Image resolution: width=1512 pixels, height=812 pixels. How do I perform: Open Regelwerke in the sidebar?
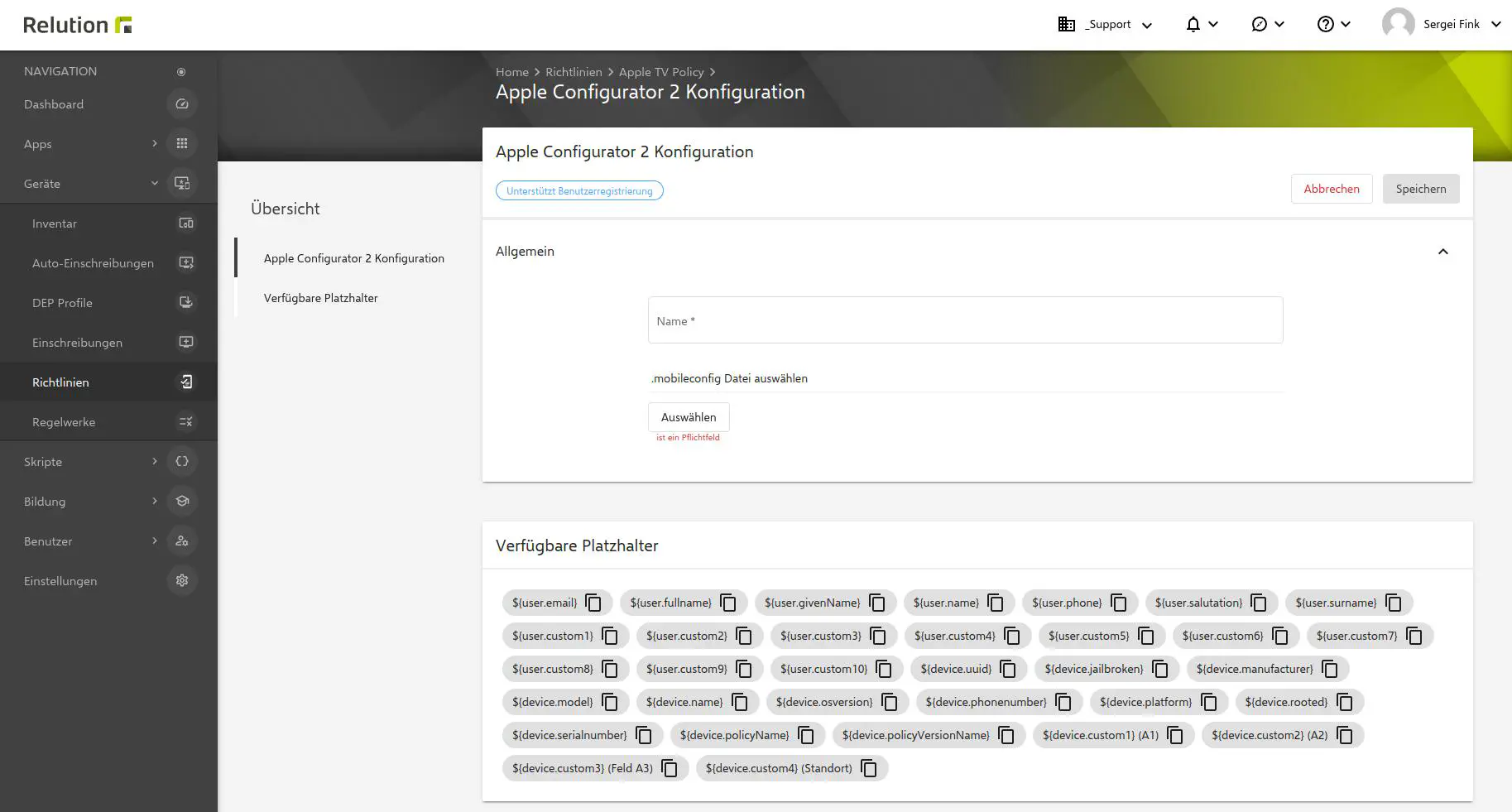[x=108, y=422]
